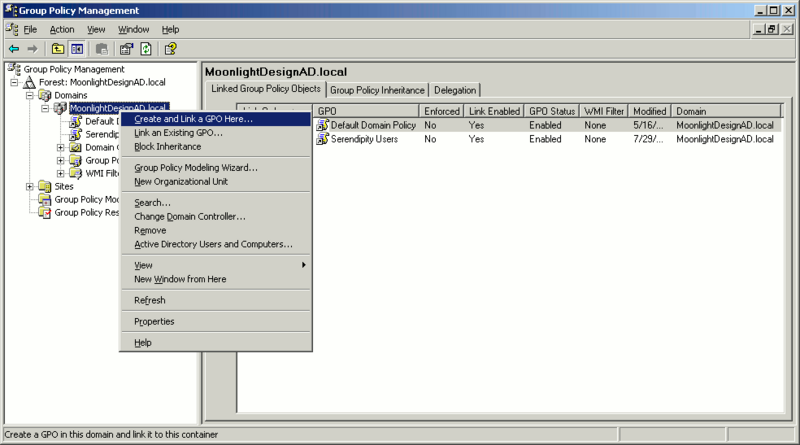This screenshot has width=800, height=445.
Task: Collapse the MoonlightDesignAD.local domain node
Action: 45,108
